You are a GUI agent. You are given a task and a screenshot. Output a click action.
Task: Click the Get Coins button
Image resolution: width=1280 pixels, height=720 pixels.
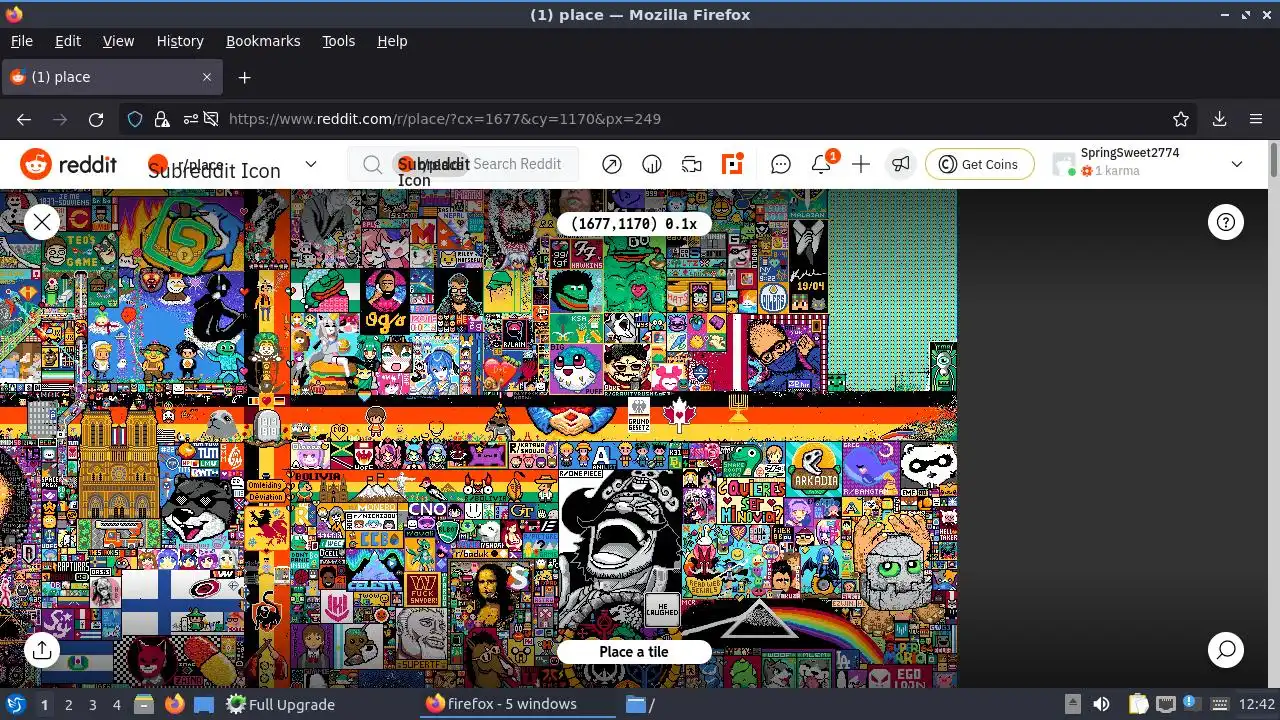979,164
